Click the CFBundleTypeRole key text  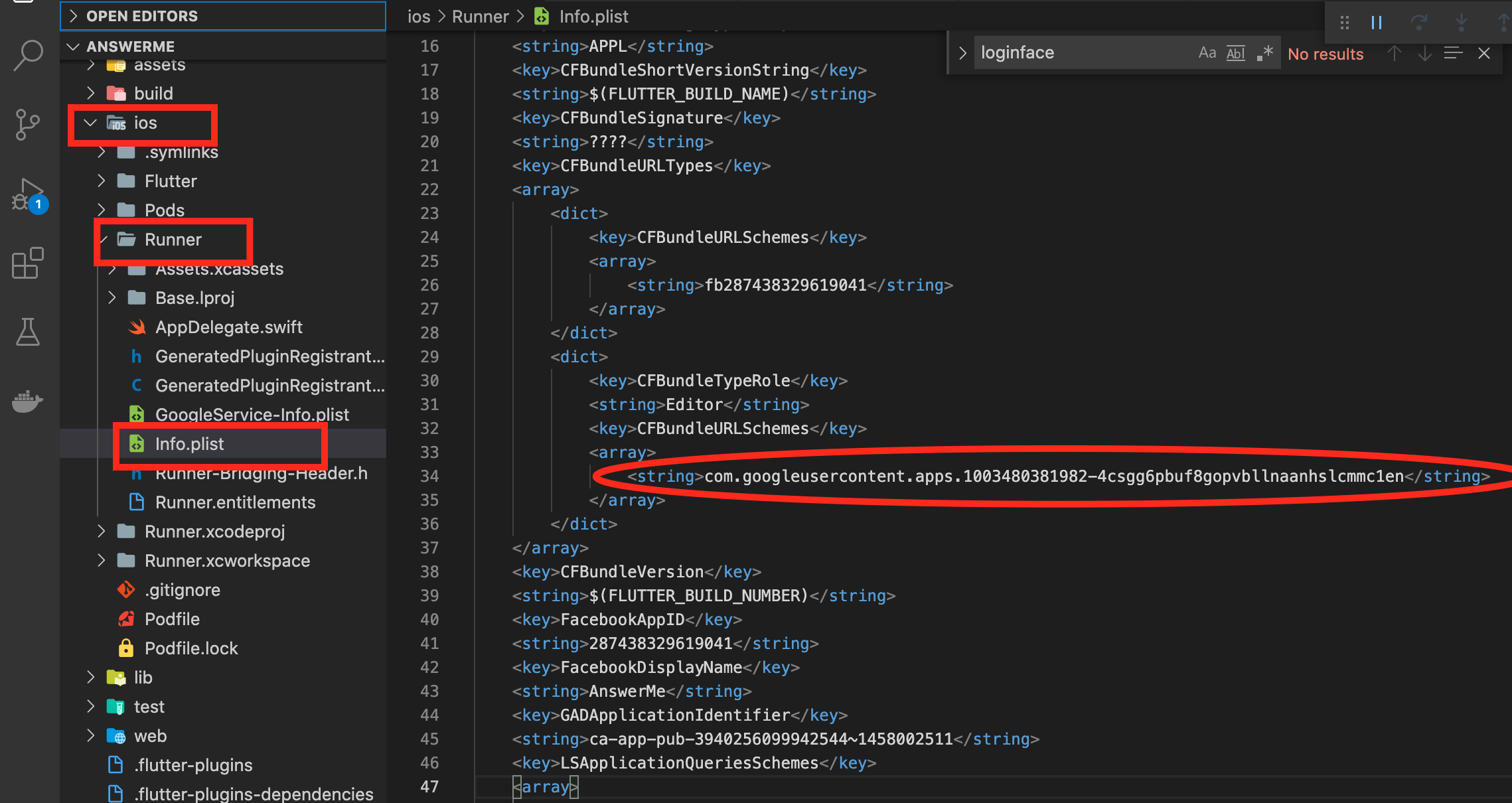click(714, 380)
